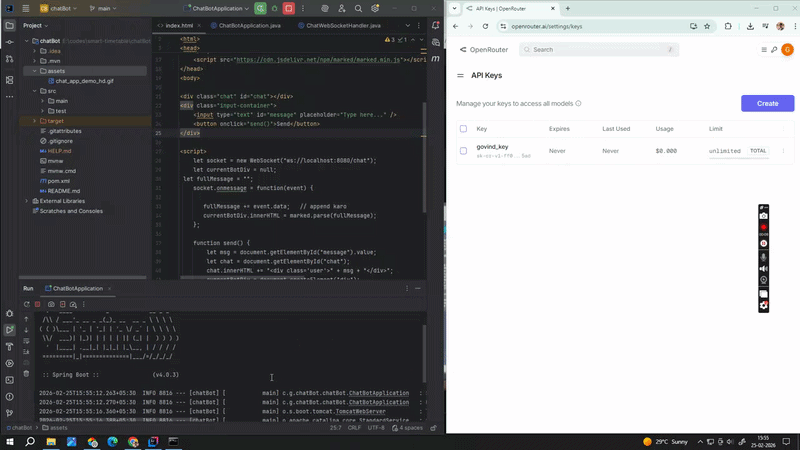Bookmark this page star icon in Chrome
The width and height of the screenshot is (800, 450).
707,27
